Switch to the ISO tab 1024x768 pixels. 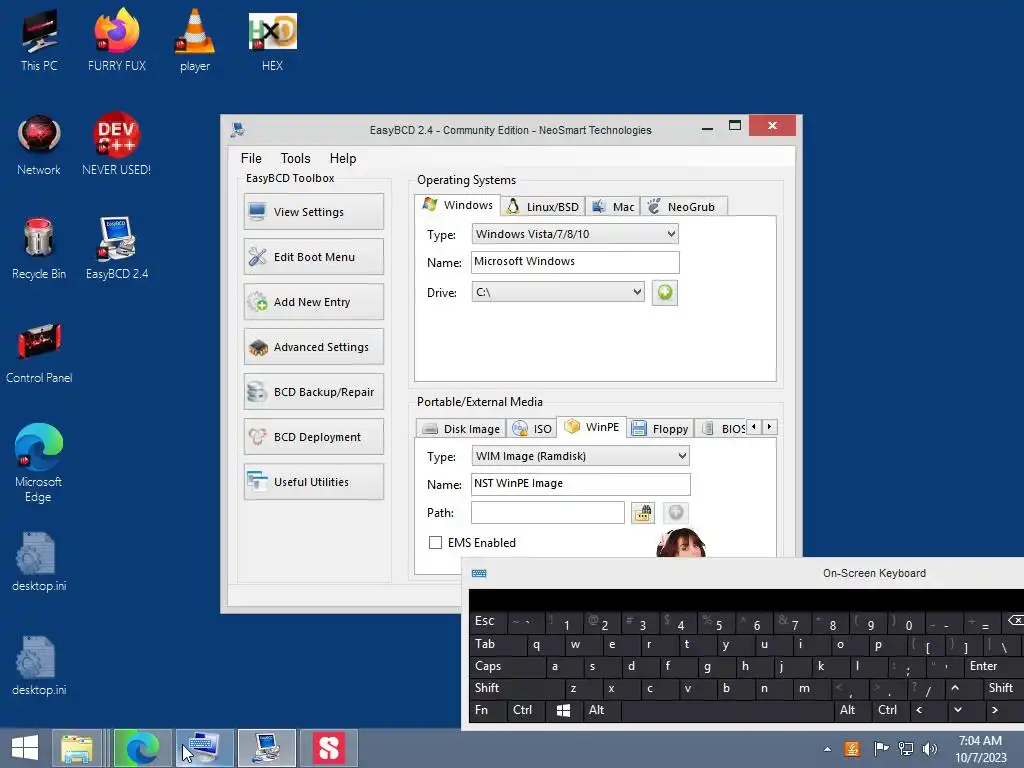[x=532, y=428]
